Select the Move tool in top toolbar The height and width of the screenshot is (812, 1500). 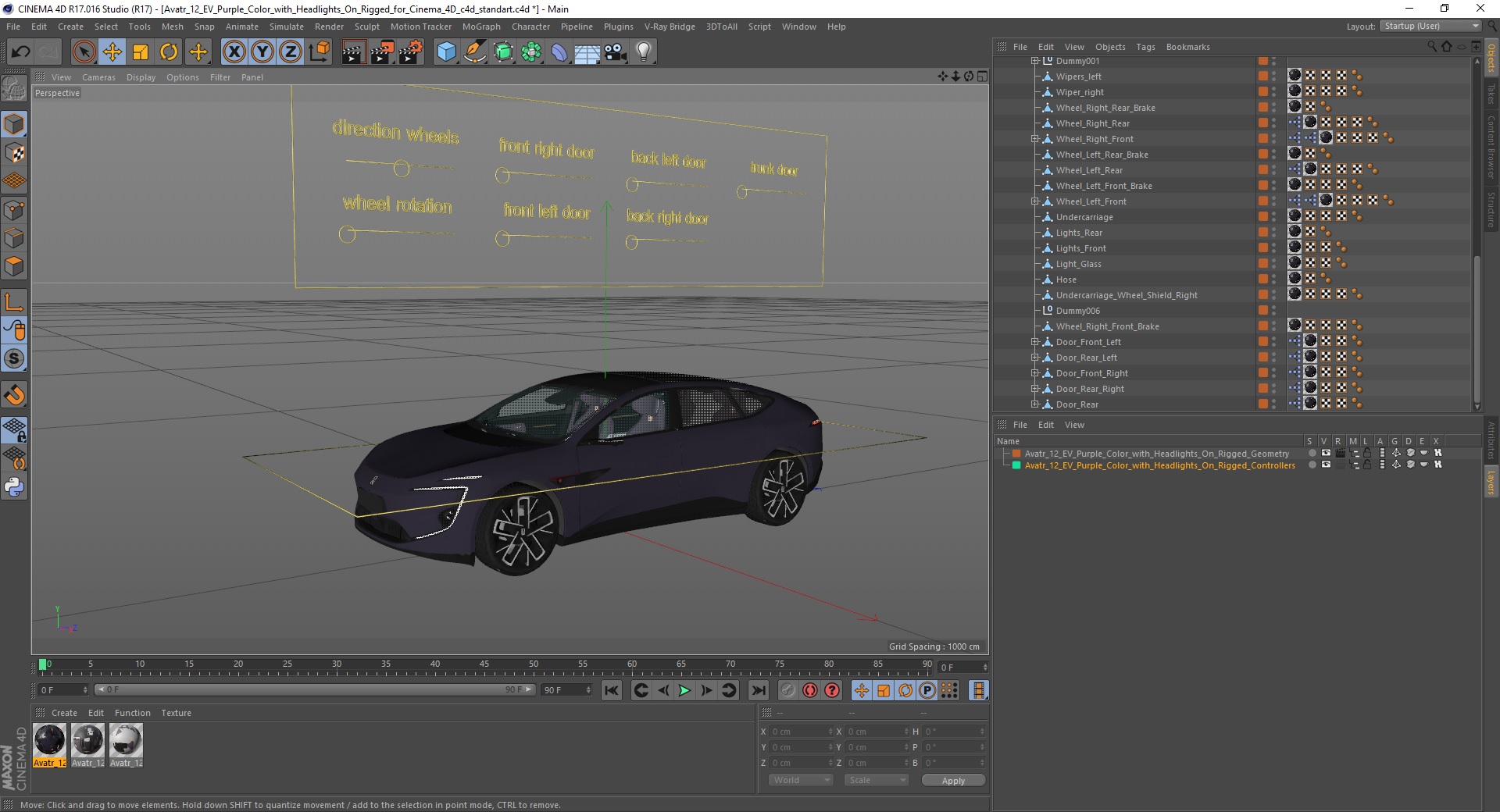point(112,52)
